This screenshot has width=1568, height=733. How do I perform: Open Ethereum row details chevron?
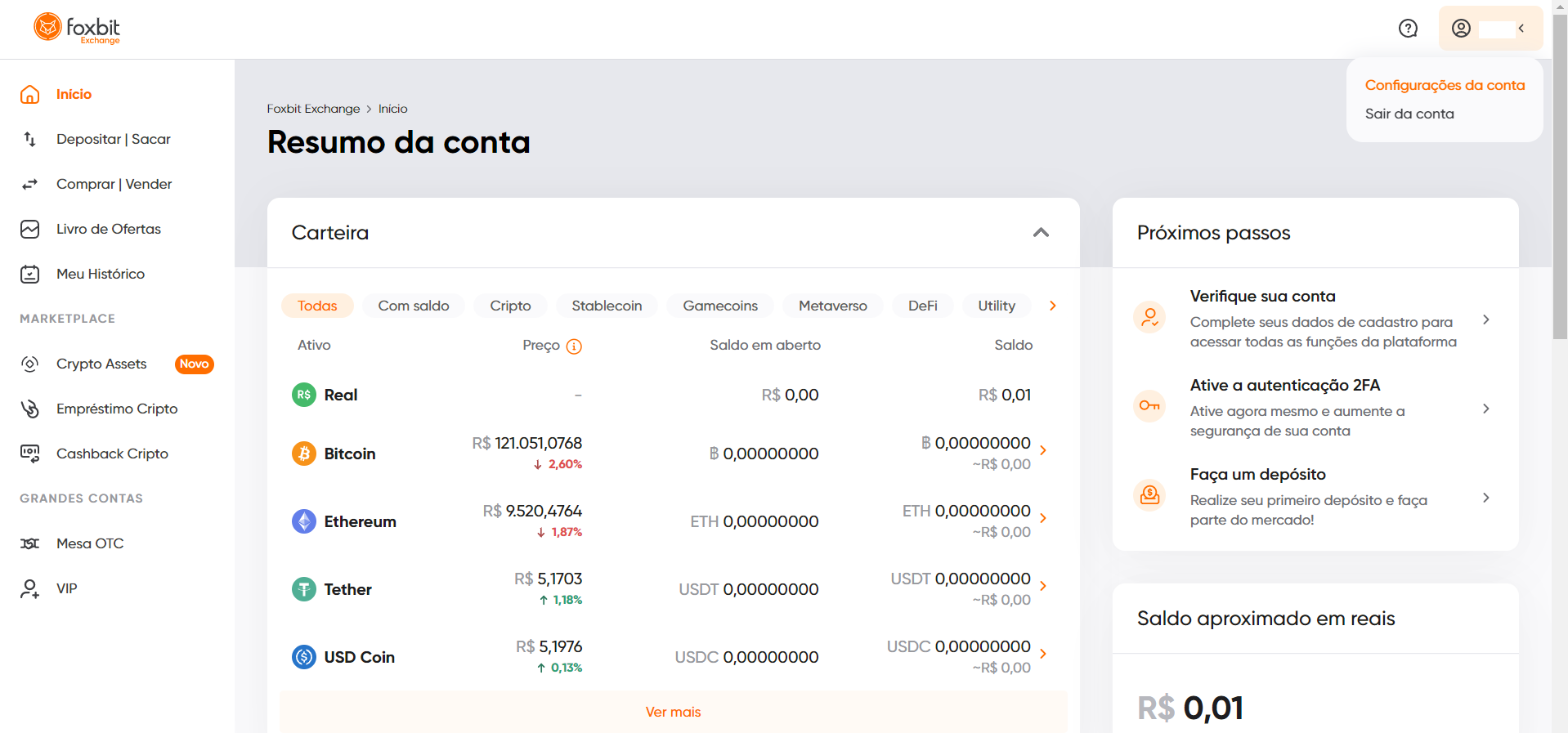point(1043,518)
